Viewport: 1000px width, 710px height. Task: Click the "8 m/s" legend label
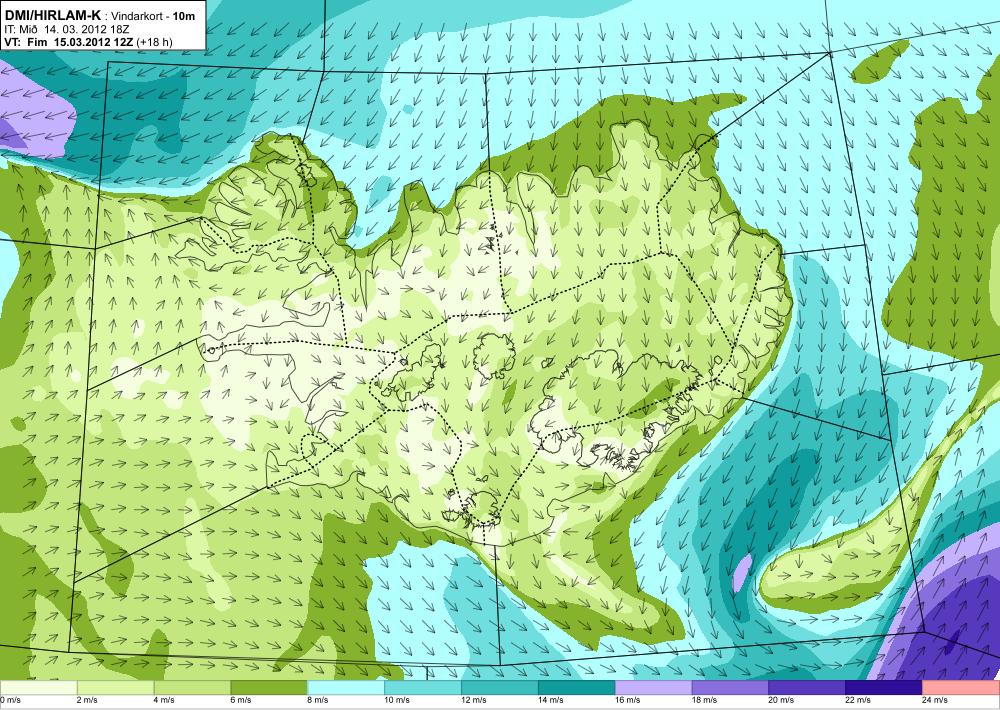click(x=318, y=700)
